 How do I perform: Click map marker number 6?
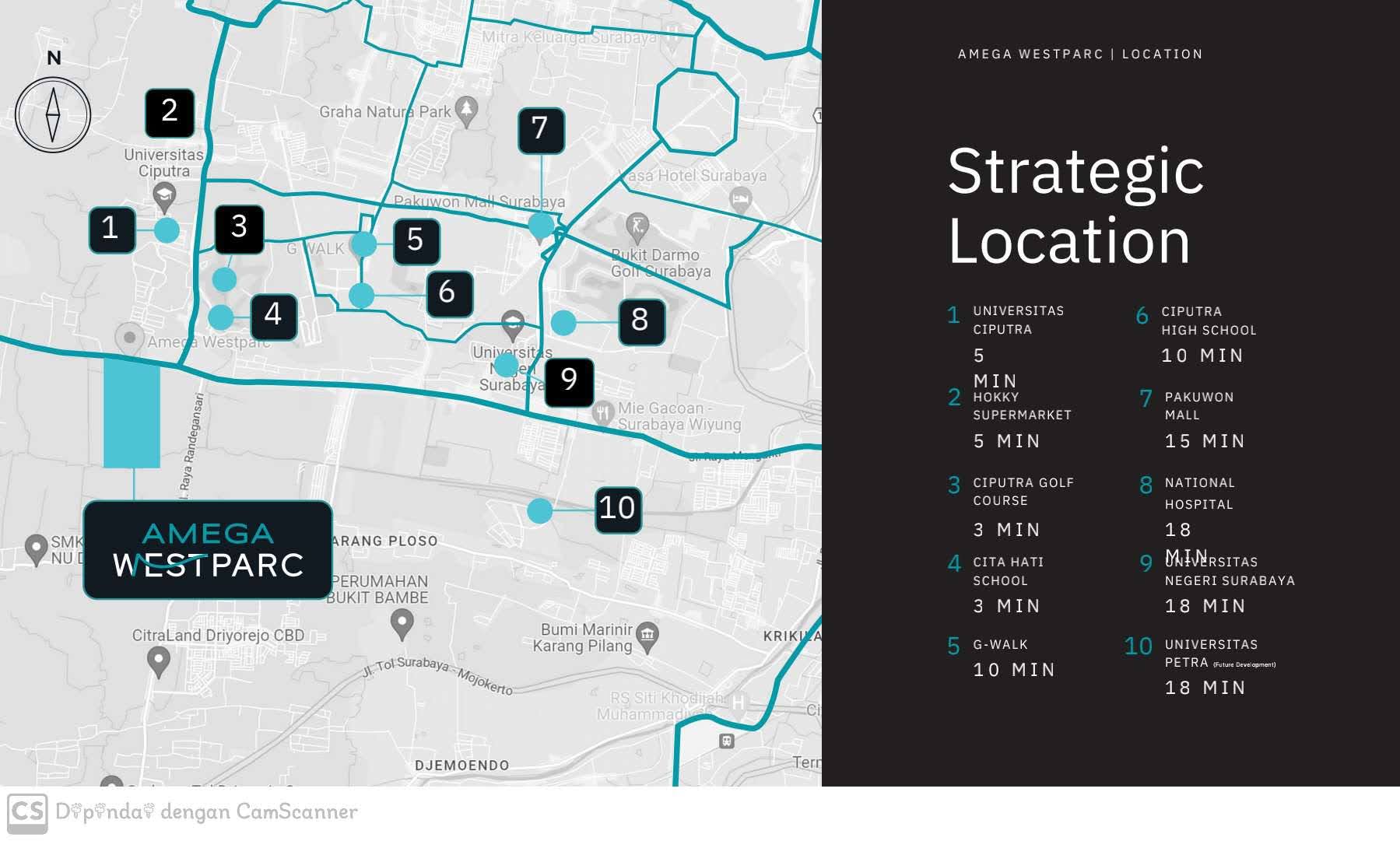tap(449, 293)
